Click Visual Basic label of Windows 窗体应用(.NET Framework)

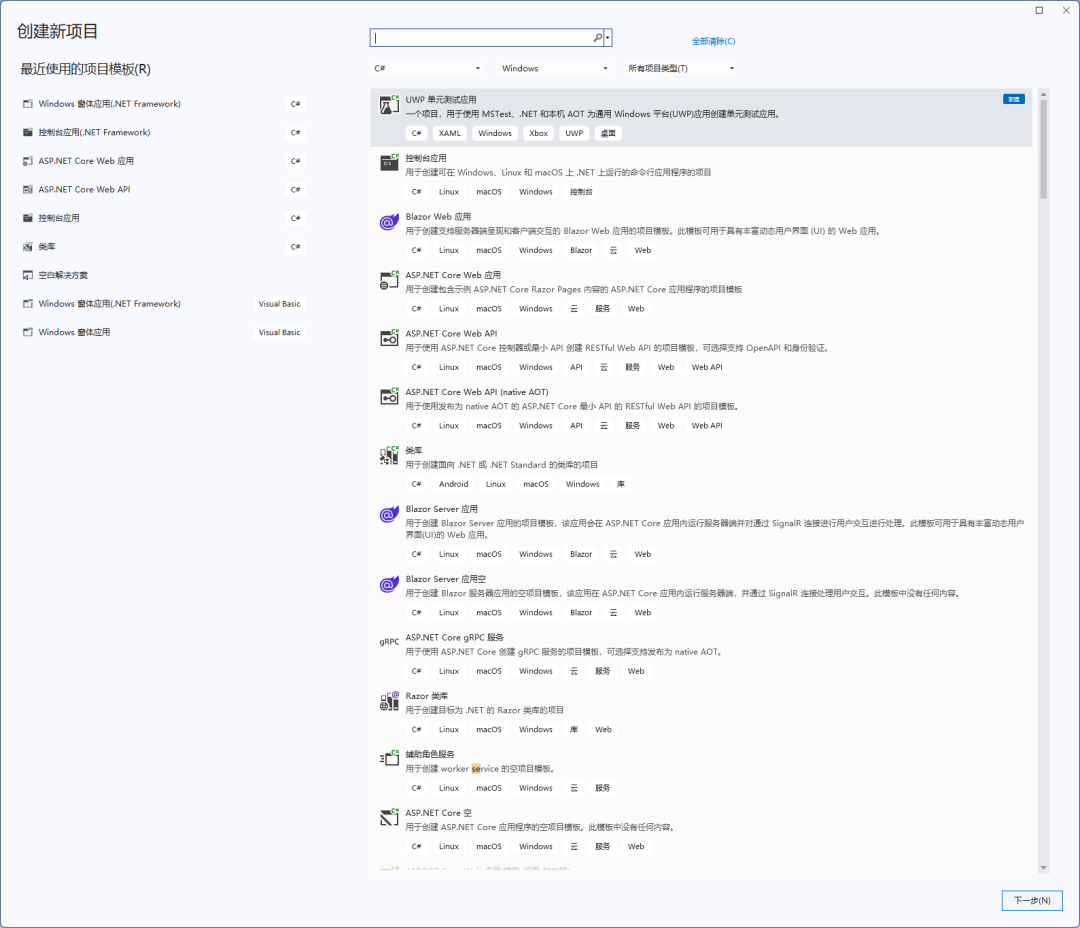(280, 304)
